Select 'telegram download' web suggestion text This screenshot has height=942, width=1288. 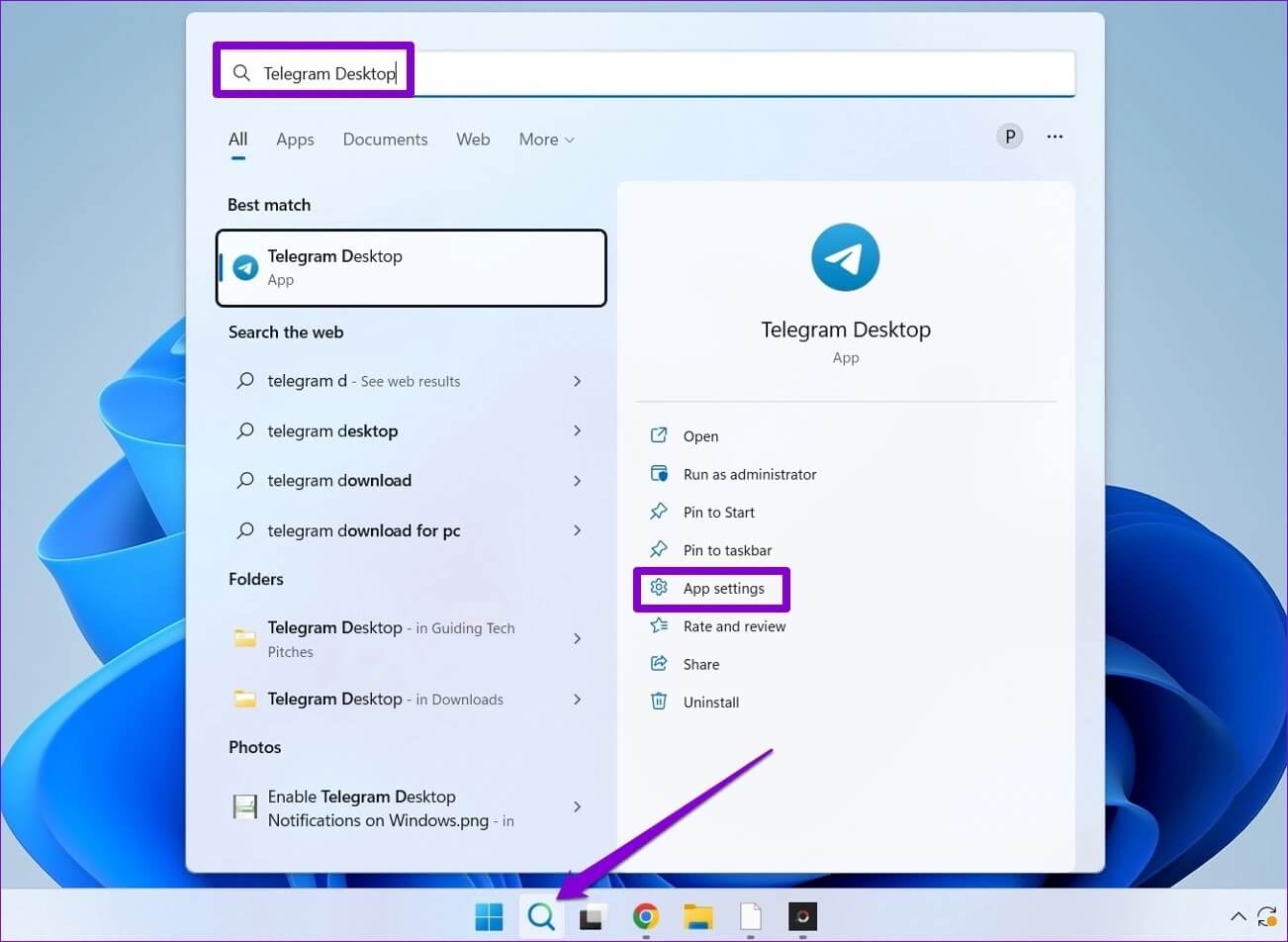tap(339, 481)
